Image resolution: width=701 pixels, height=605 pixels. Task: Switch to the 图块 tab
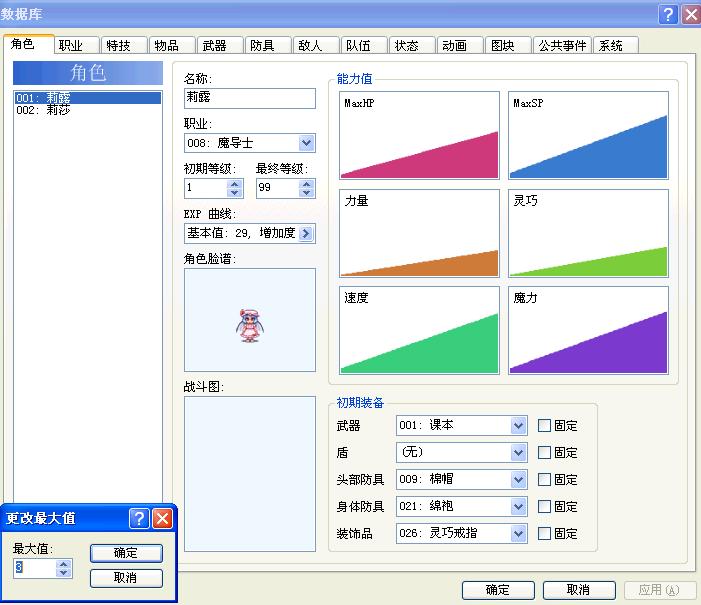point(508,46)
